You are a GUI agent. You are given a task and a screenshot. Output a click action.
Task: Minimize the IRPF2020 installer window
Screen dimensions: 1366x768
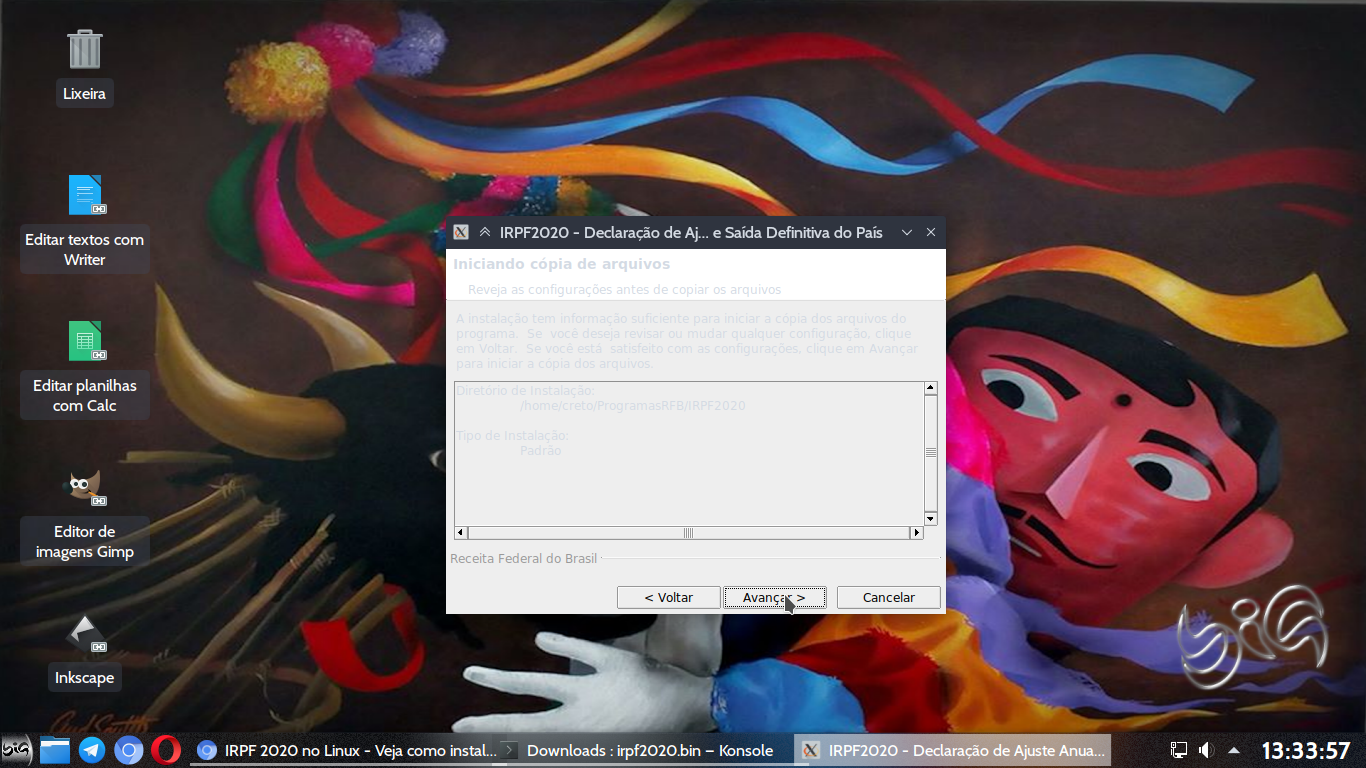pyautogui.click(x=907, y=232)
